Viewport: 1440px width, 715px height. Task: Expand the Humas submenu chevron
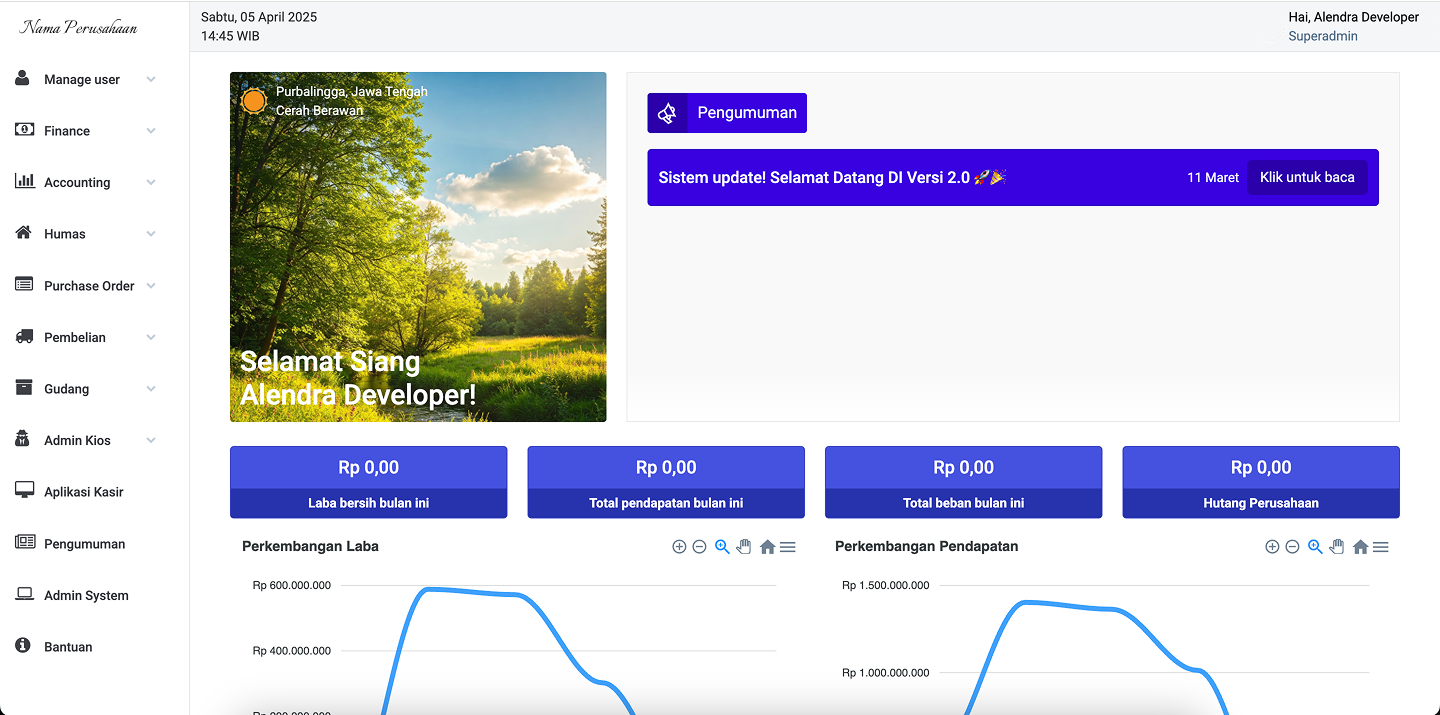151,234
